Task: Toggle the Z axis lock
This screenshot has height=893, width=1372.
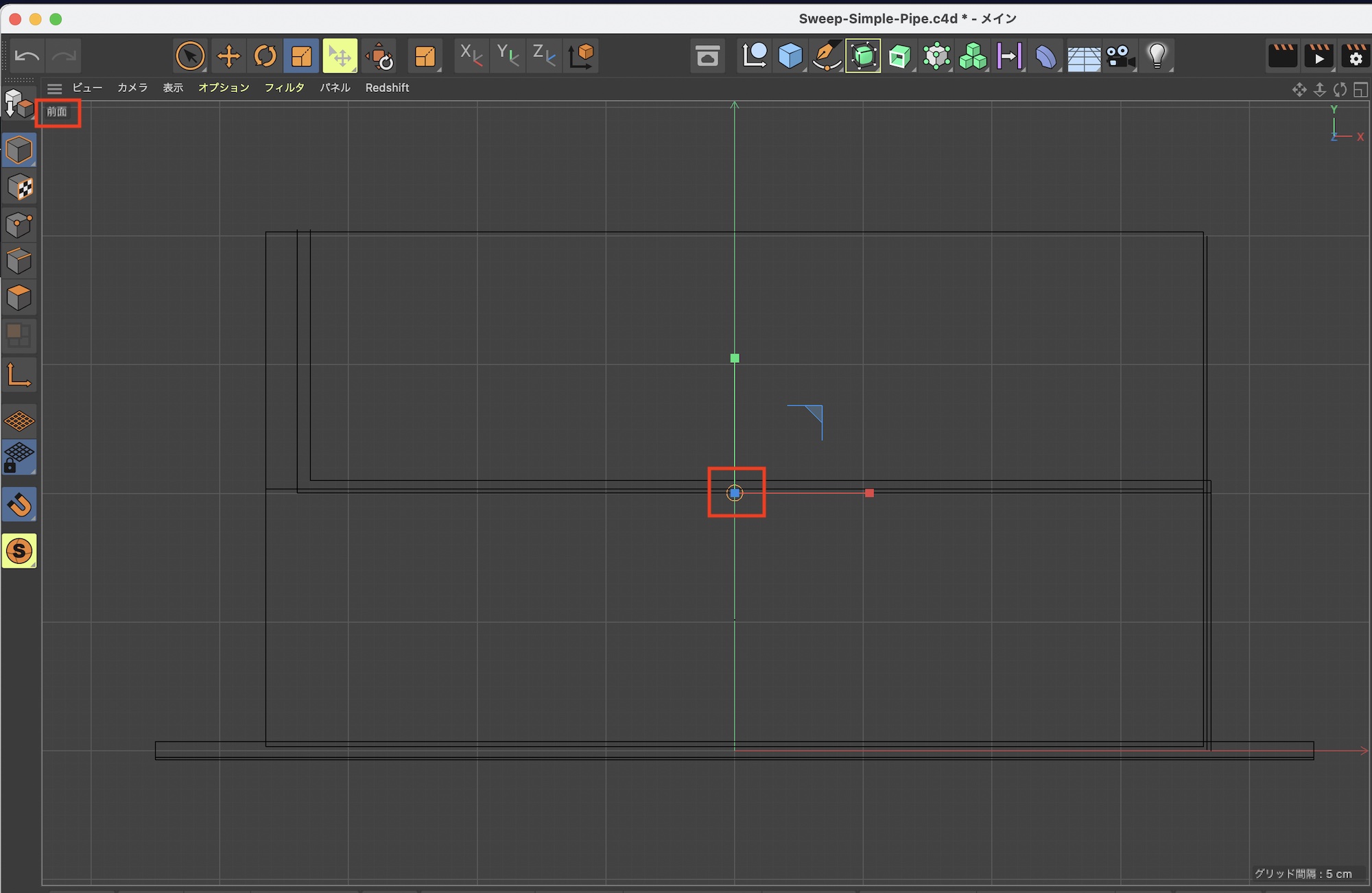Action: 543,55
